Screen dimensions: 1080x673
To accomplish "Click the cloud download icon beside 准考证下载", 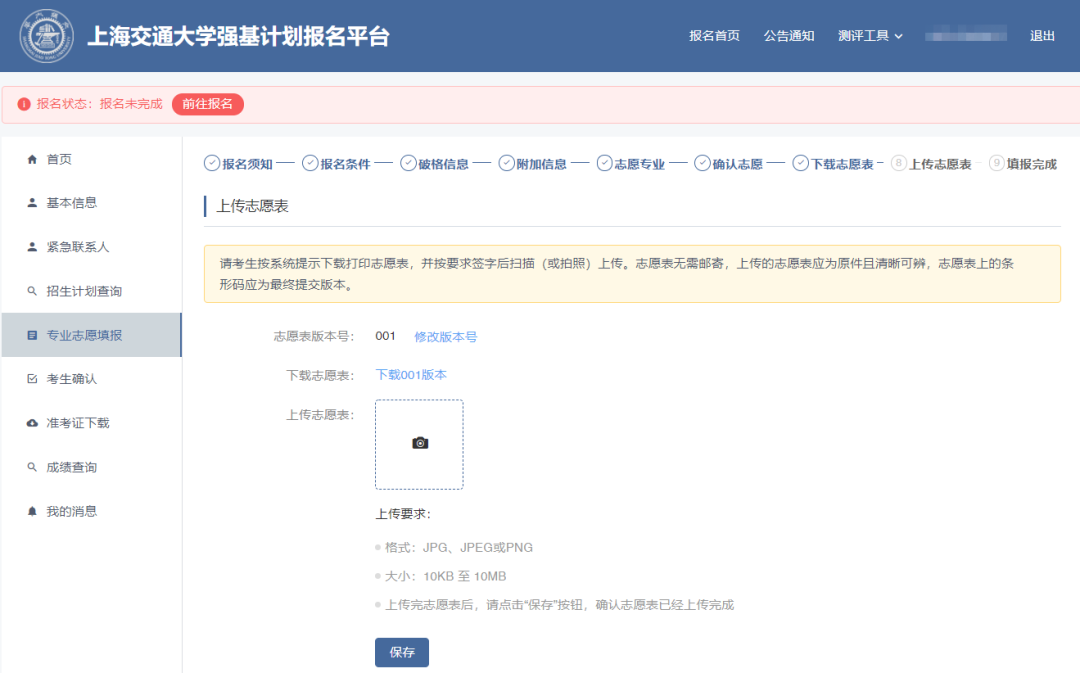I will [32, 423].
